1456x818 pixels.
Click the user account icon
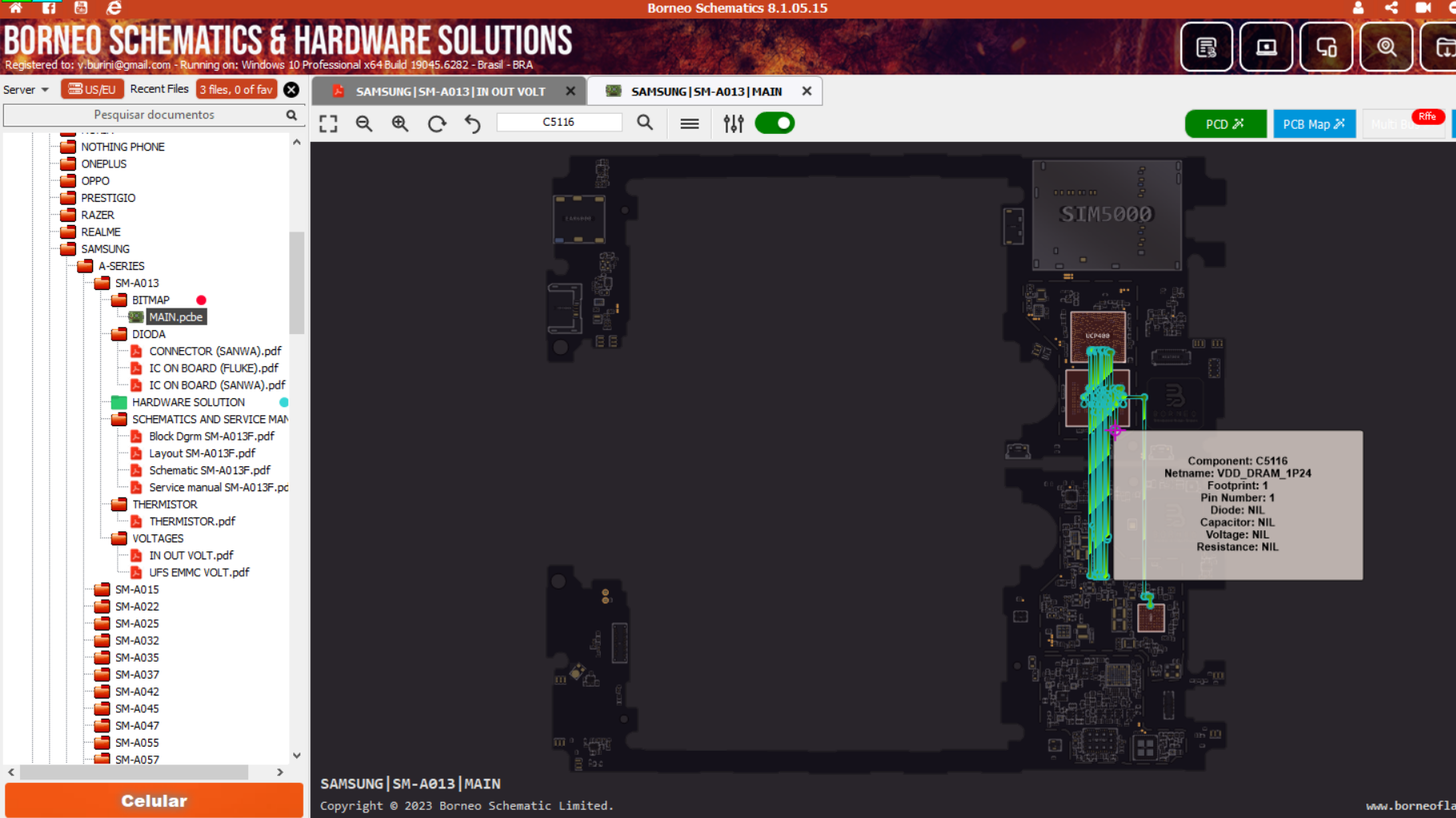click(1358, 7)
